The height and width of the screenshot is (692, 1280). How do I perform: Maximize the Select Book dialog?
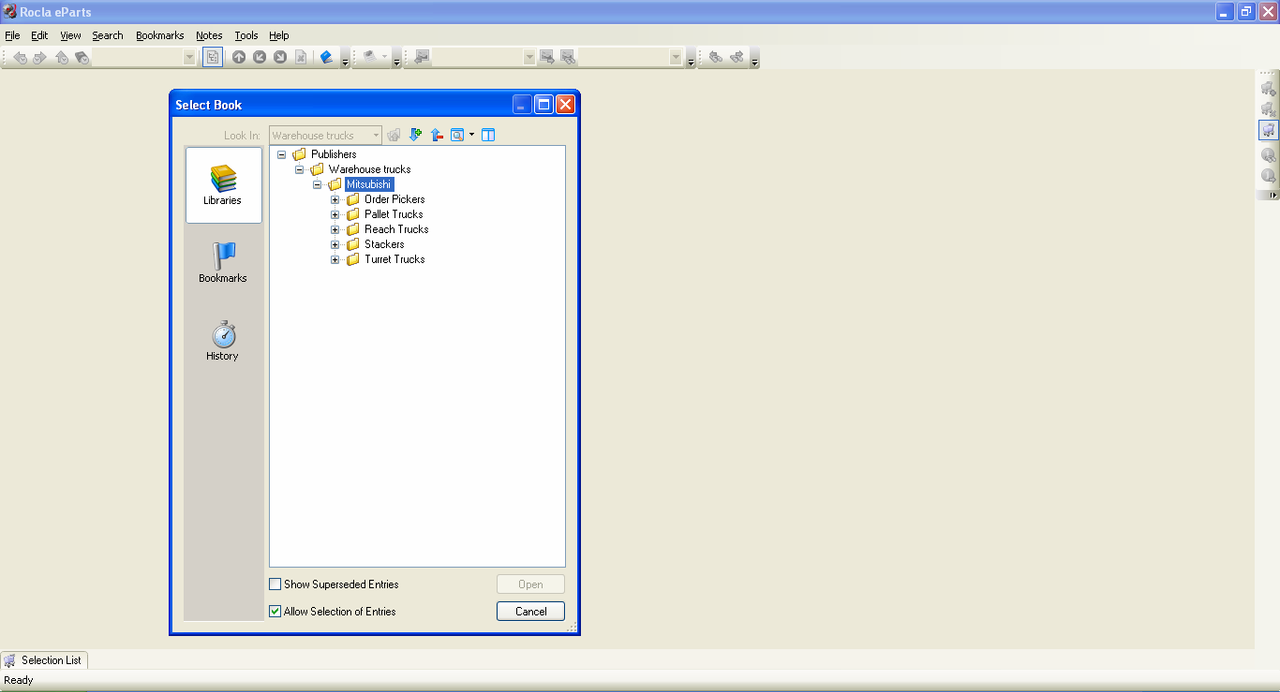click(x=544, y=104)
